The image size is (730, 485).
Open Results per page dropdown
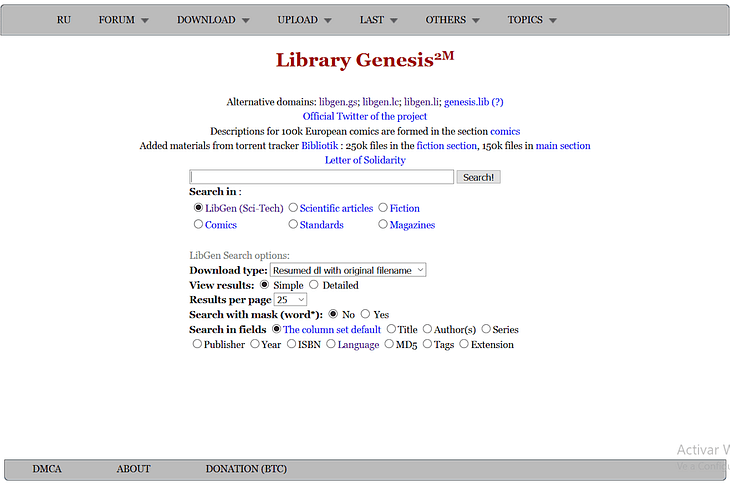click(x=291, y=300)
